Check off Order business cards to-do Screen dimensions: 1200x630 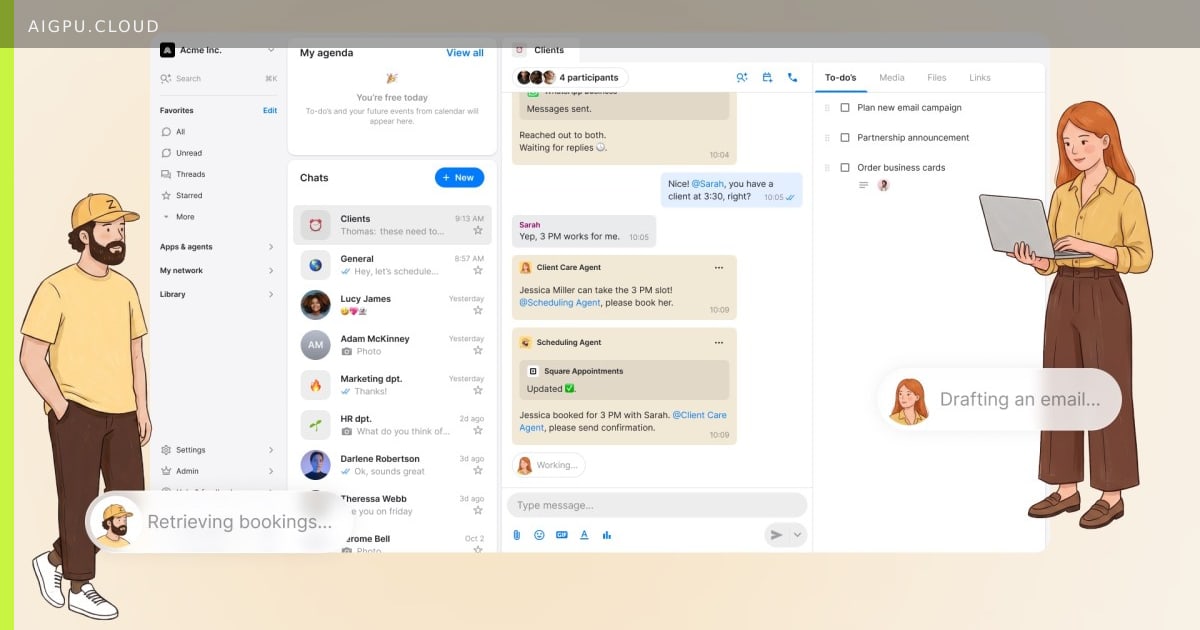click(x=845, y=167)
